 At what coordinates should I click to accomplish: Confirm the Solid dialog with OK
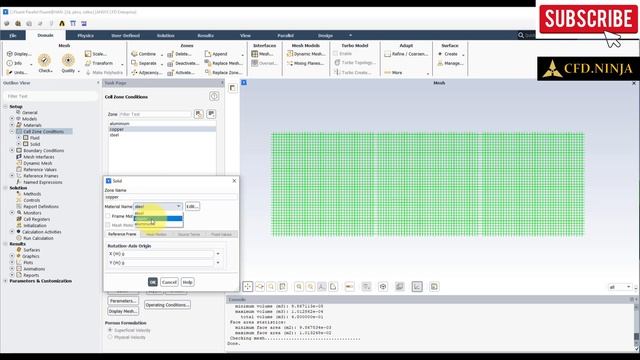click(x=153, y=282)
